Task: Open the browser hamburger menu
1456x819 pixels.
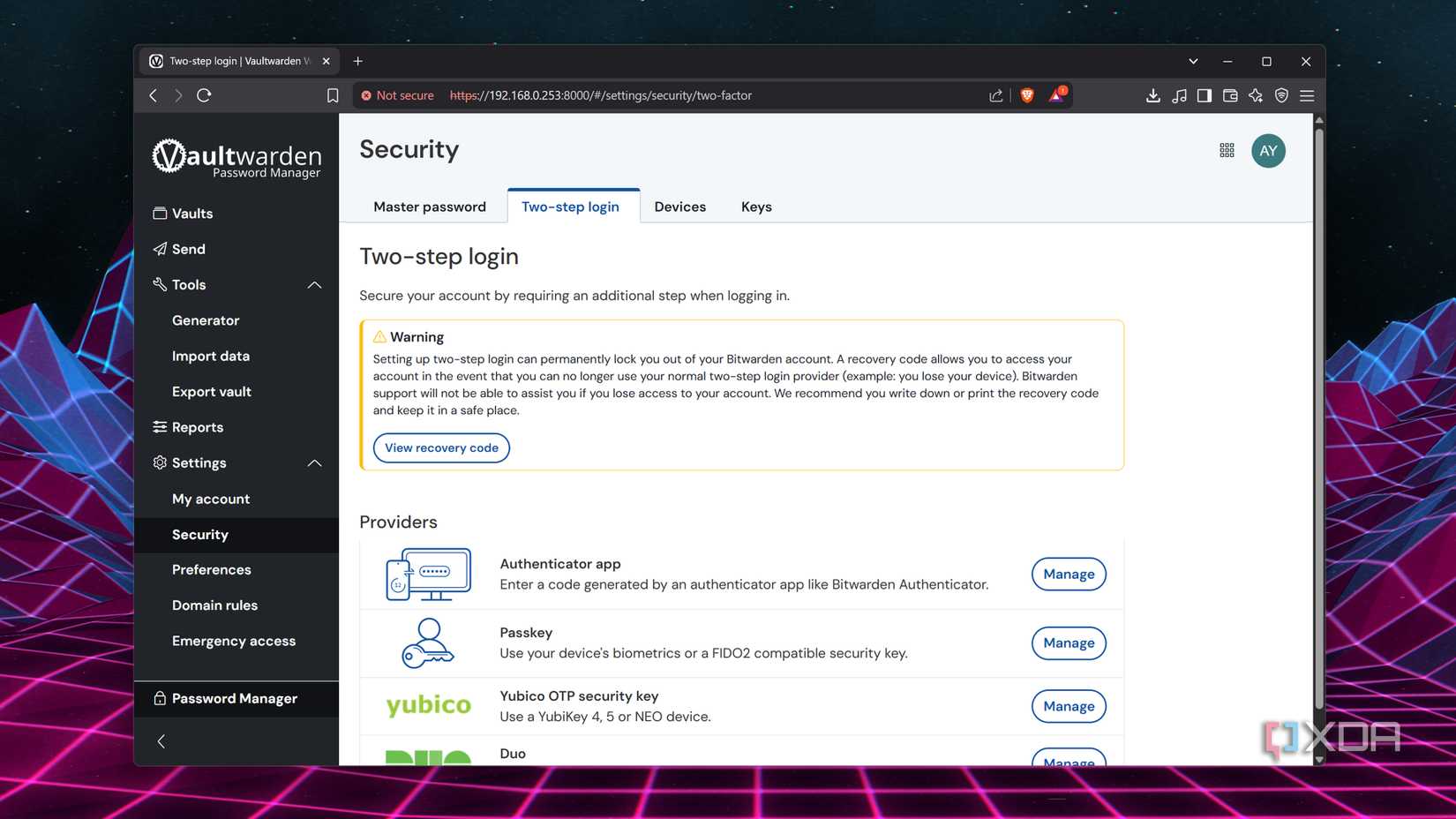Action: pyautogui.click(x=1307, y=95)
